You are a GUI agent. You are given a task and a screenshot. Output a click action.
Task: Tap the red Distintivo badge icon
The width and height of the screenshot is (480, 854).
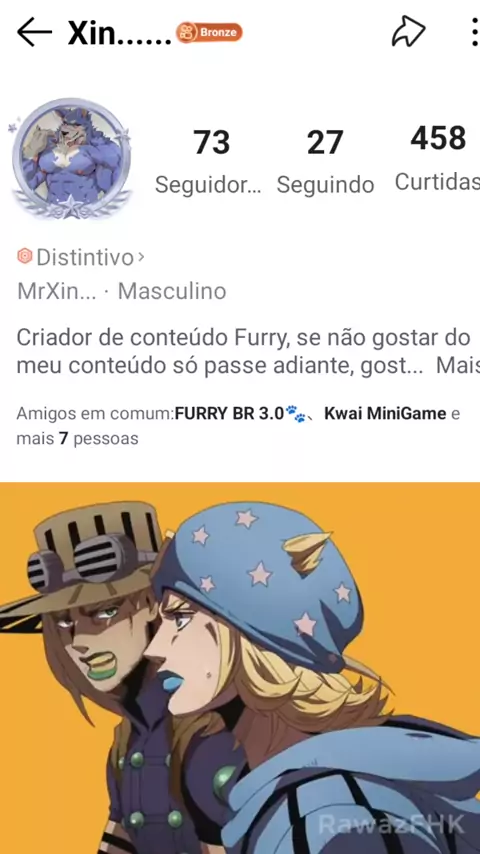[x=25, y=256]
